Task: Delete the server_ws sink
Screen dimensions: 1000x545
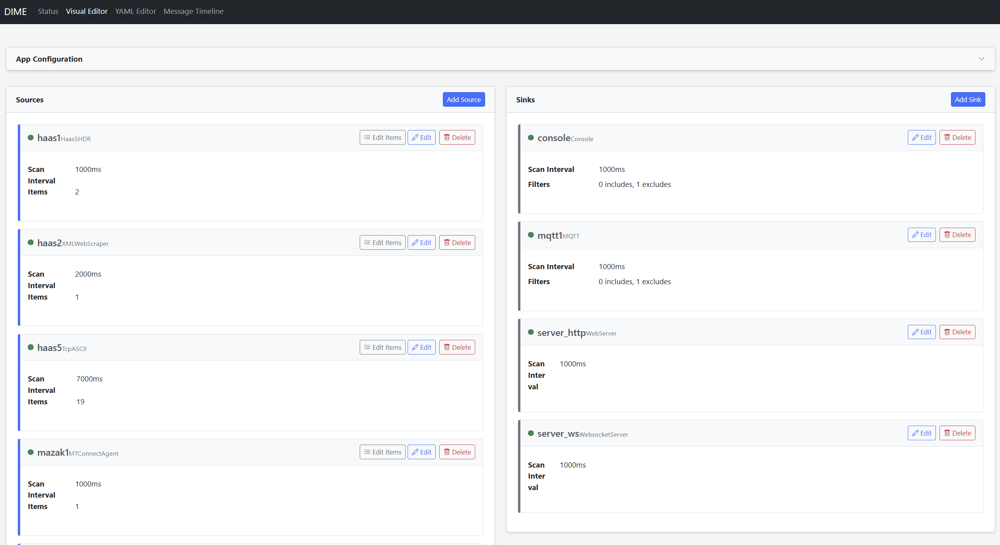Action: [x=957, y=433]
